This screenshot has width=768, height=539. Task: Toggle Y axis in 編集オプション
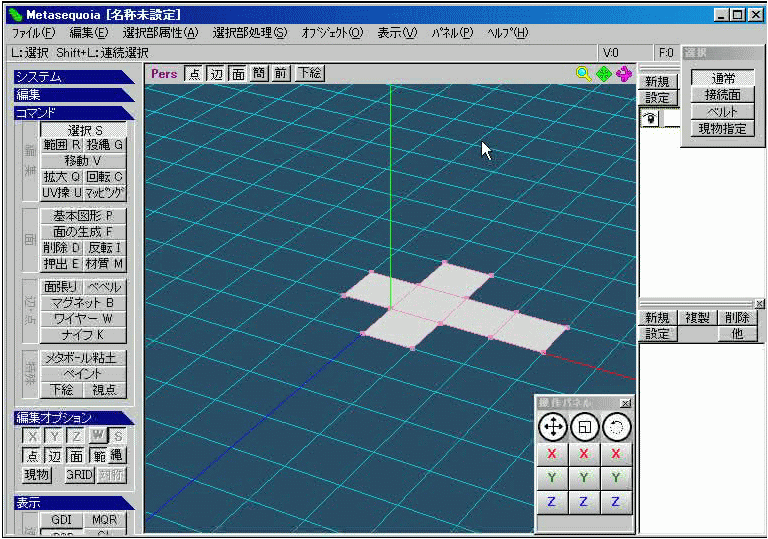coord(54,436)
